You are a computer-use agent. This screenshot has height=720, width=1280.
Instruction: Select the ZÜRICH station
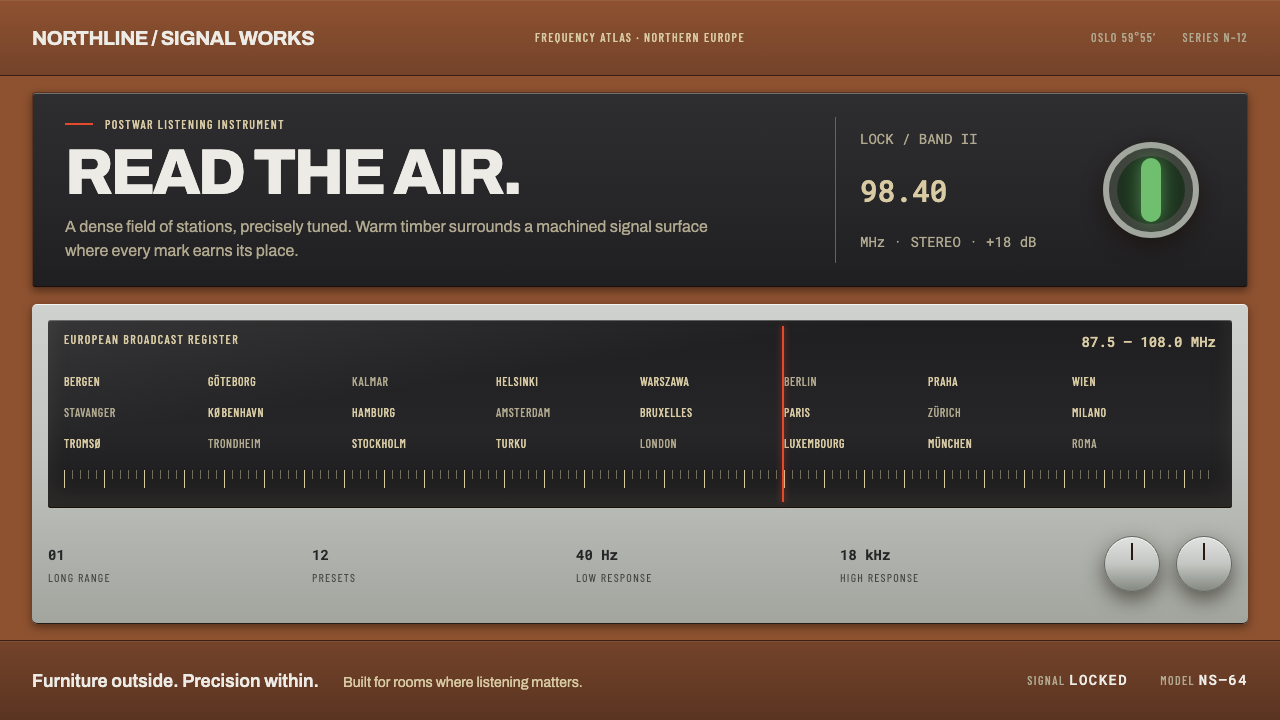coord(945,413)
